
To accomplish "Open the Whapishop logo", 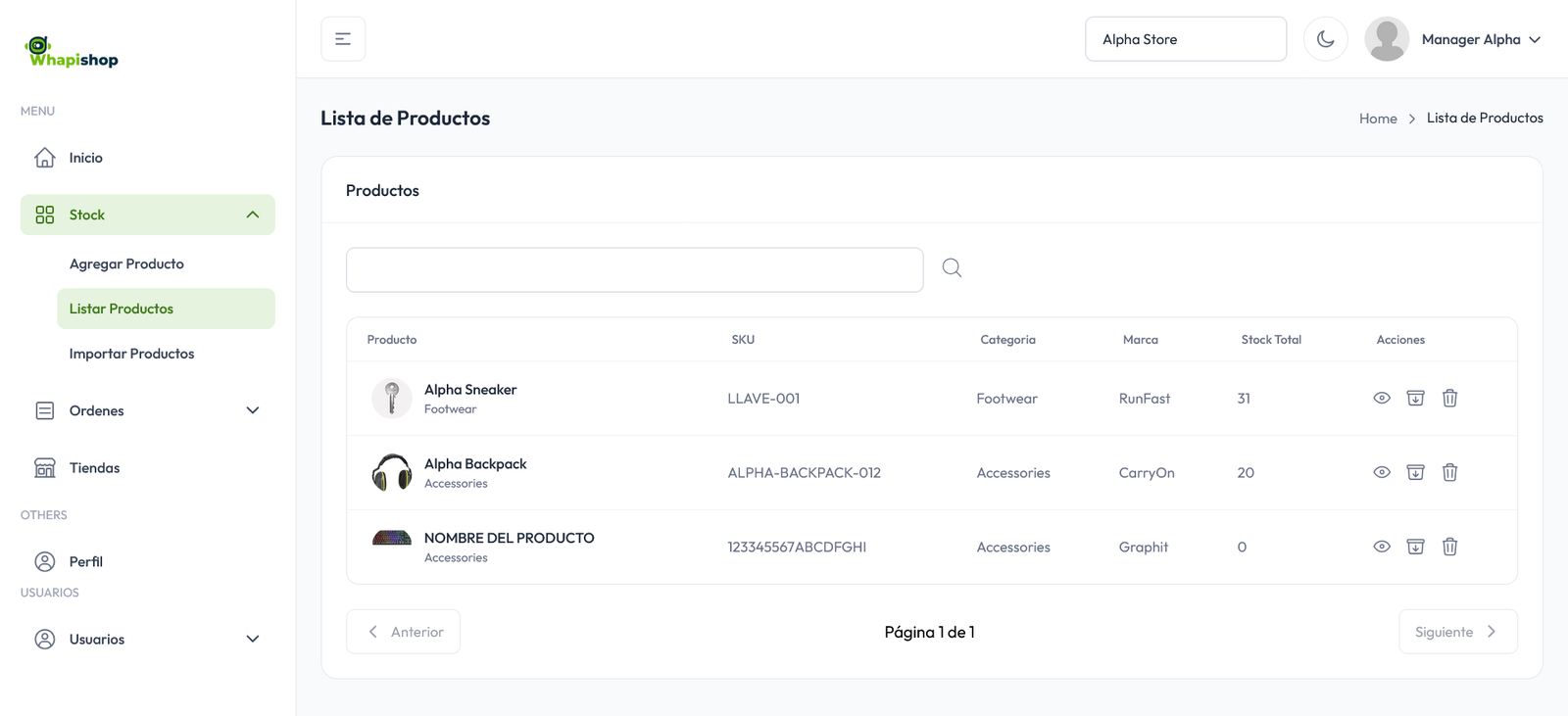I will [72, 52].
